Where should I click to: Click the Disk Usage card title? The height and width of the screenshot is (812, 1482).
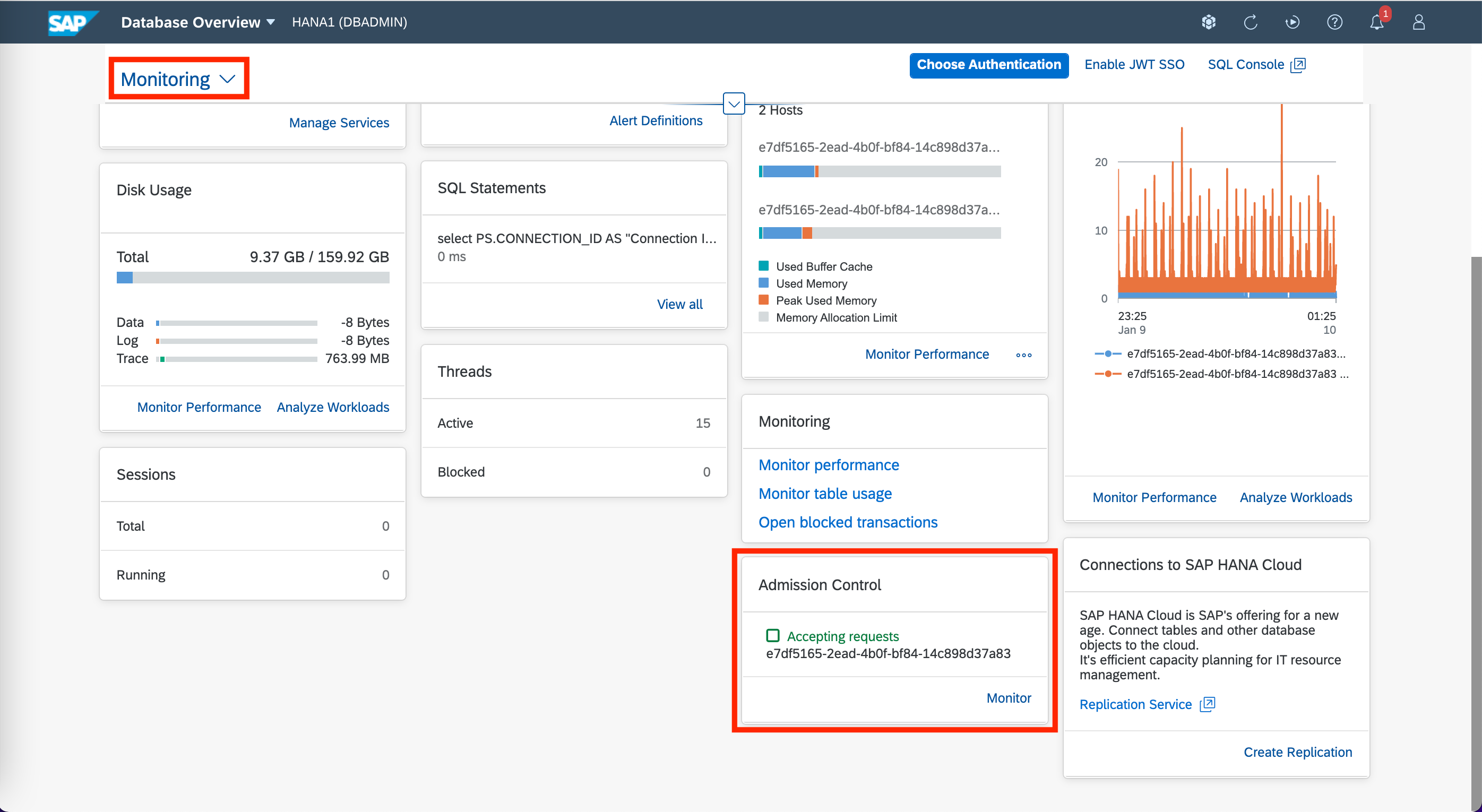(153, 190)
